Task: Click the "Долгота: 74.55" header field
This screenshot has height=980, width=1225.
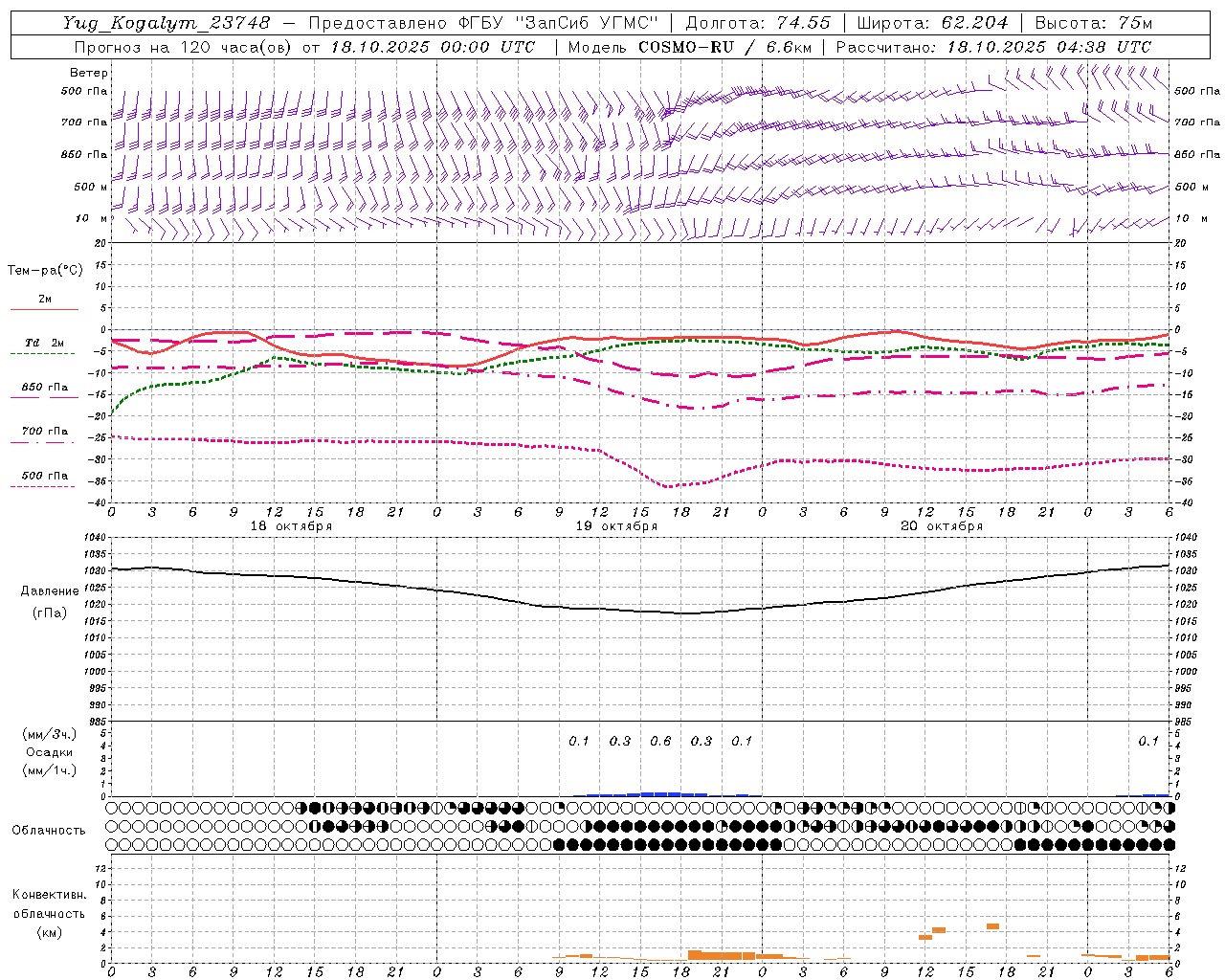Action: tap(759, 23)
